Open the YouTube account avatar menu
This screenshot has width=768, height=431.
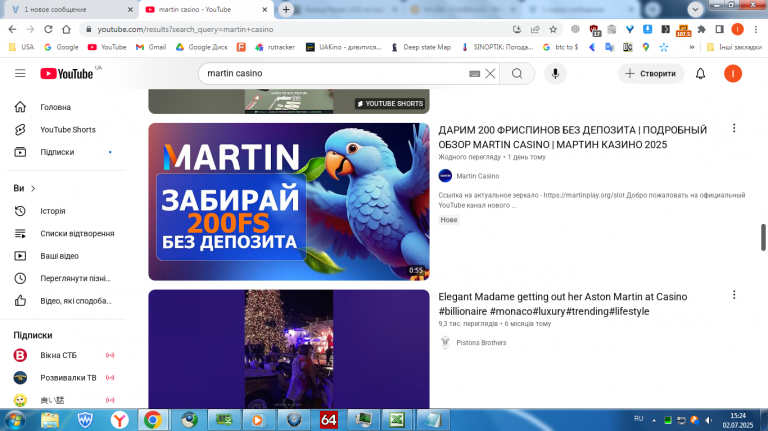tap(733, 73)
